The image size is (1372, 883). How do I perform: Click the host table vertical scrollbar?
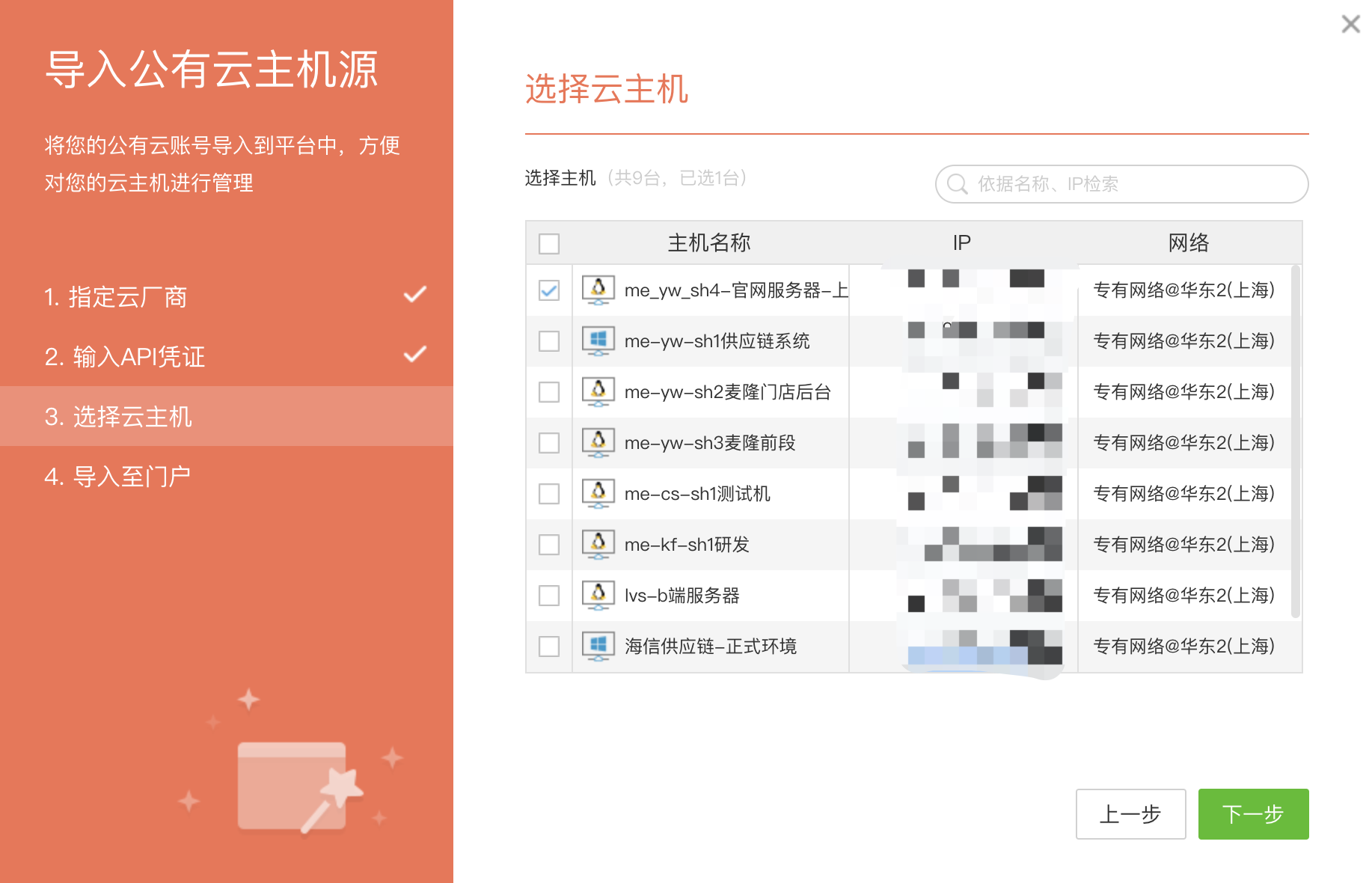point(1295,441)
